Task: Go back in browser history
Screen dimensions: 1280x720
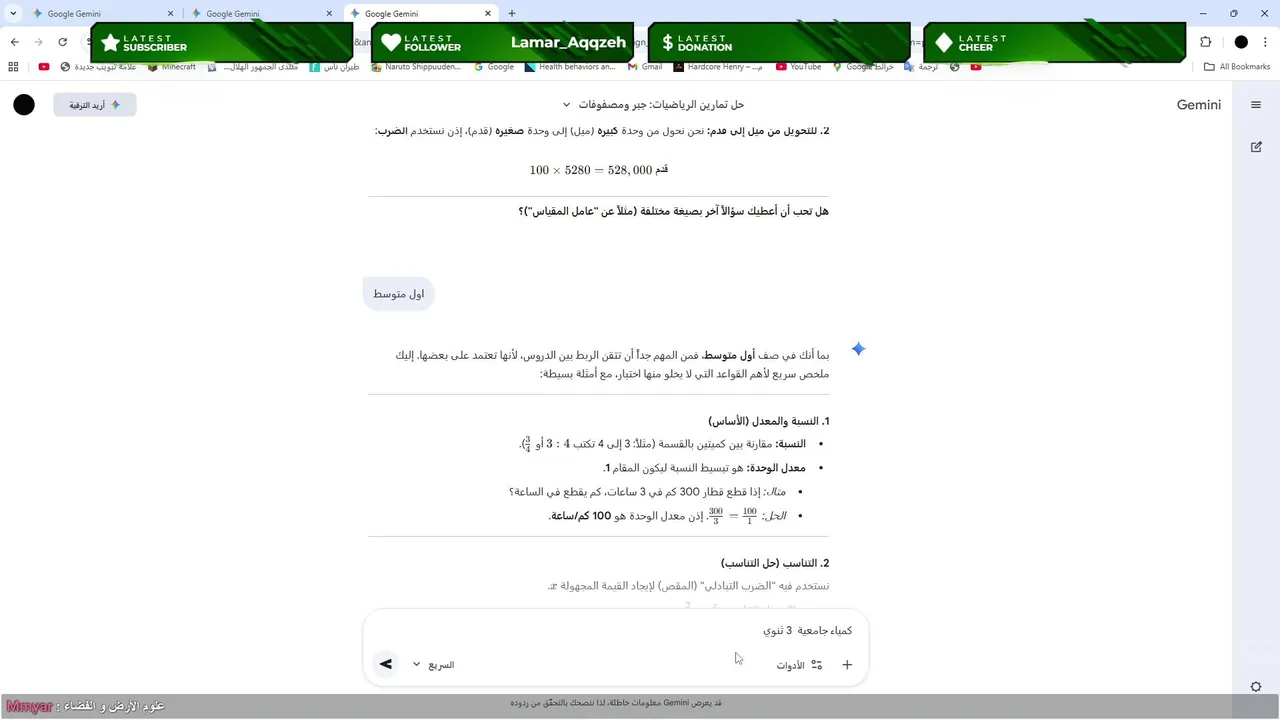Action: (15, 42)
